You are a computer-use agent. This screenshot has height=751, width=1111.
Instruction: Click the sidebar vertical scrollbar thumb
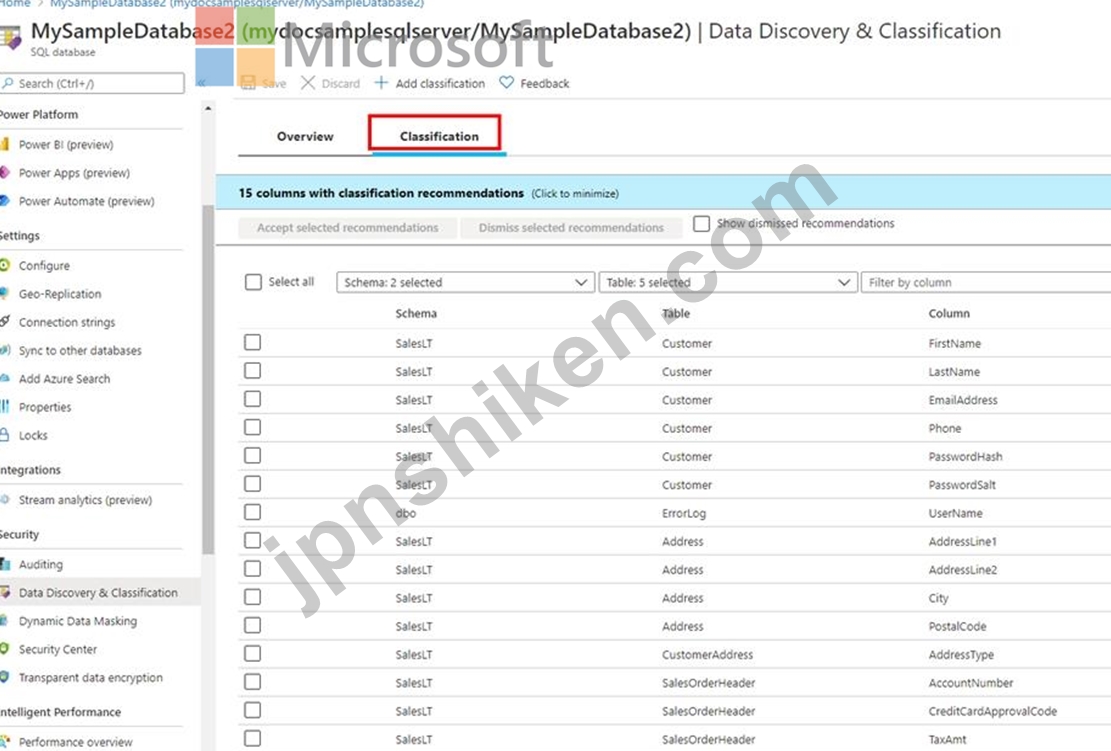pos(208,379)
